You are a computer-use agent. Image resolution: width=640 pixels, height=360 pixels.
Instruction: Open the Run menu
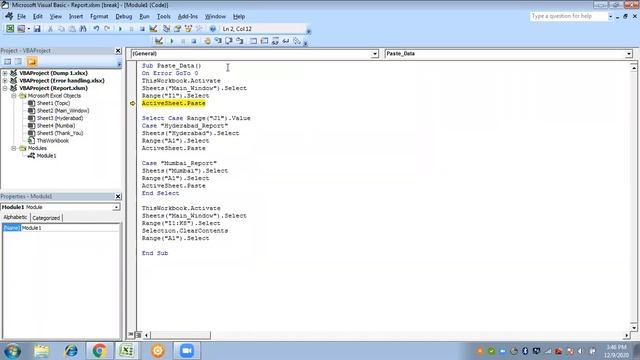(x=144, y=17)
